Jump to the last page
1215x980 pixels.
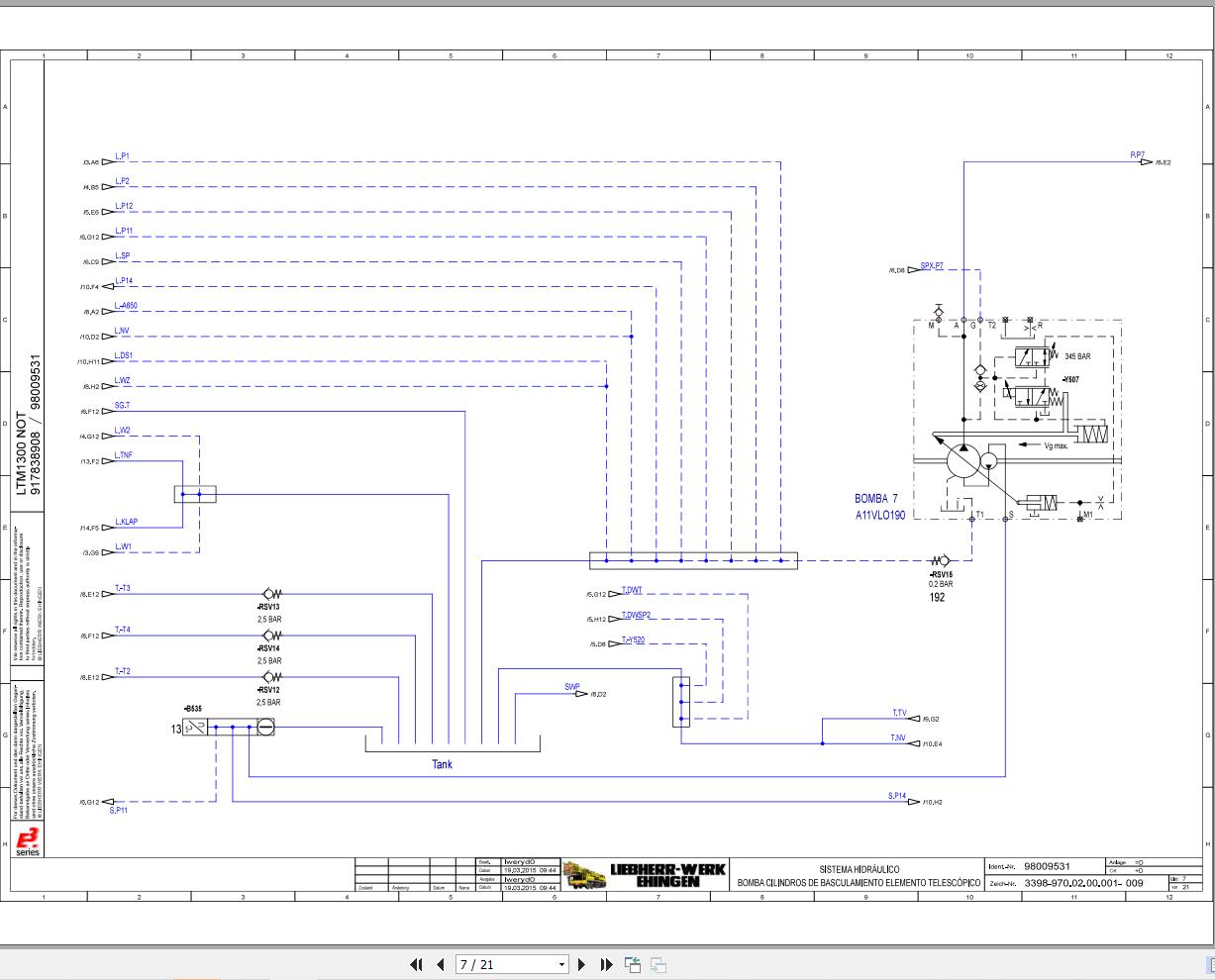click(x=606, y=964)
